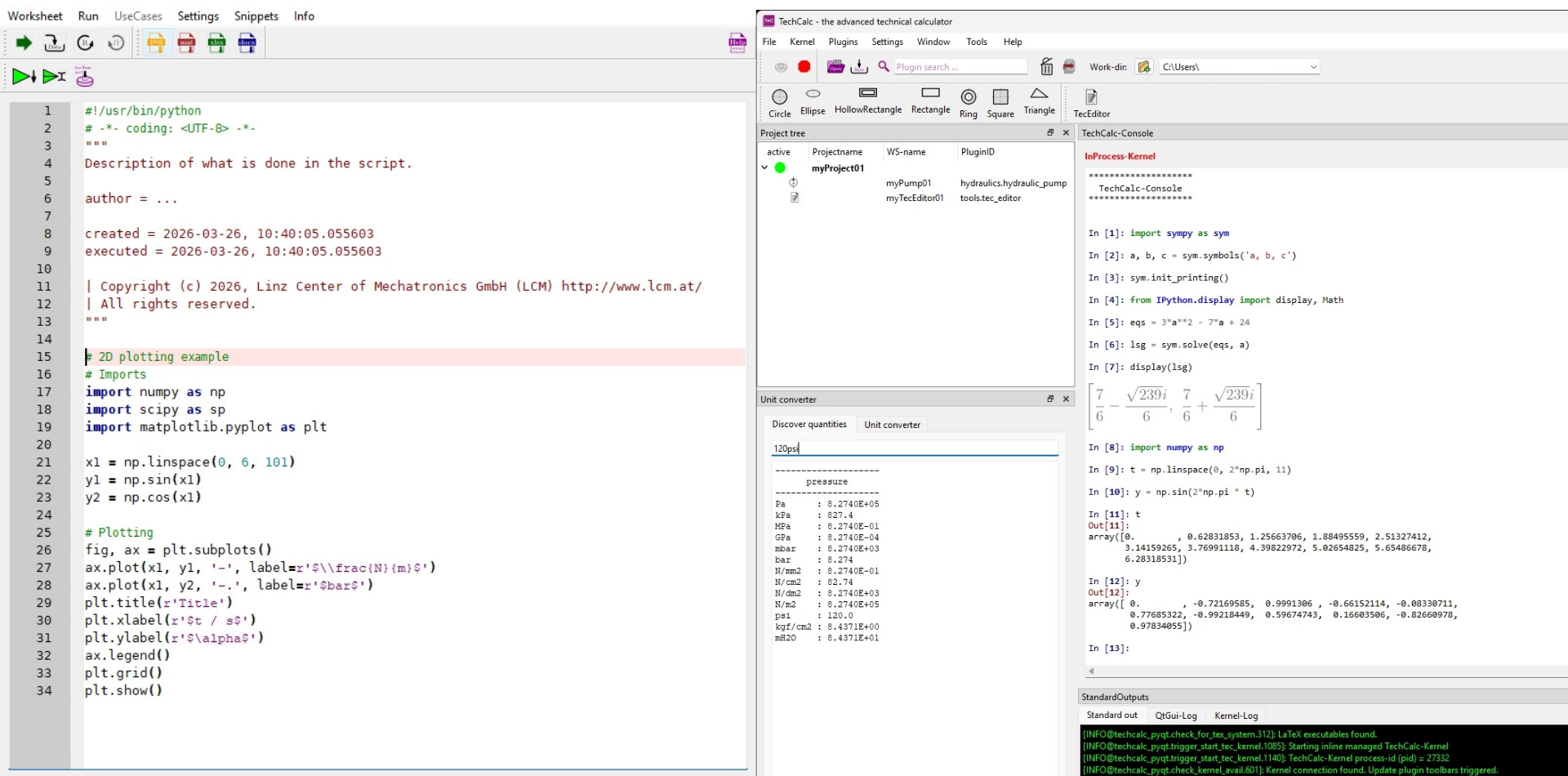Float the Unit converter panel
Image resolution: width=1568 pixels, height=776 pixels.
coord(1050,399)
